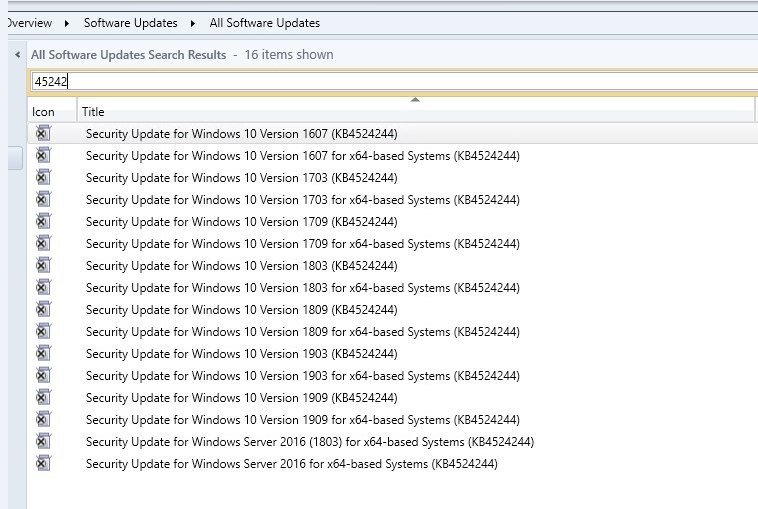This screenshot has height=509, width=758.
Task: Click icon beside Version 1809 (KB4524244) update
Action: [43, 309]
